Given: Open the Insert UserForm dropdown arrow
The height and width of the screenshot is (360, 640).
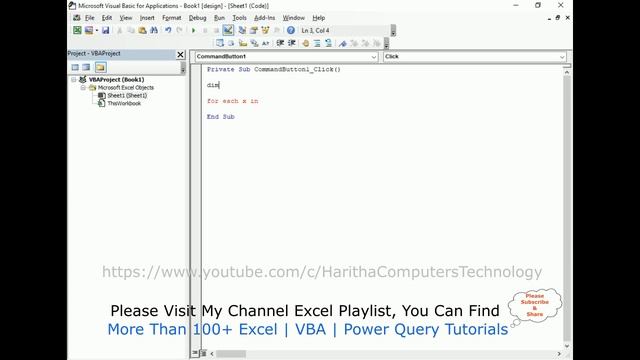Looking at the screenshot, I should tap(97, 30).
